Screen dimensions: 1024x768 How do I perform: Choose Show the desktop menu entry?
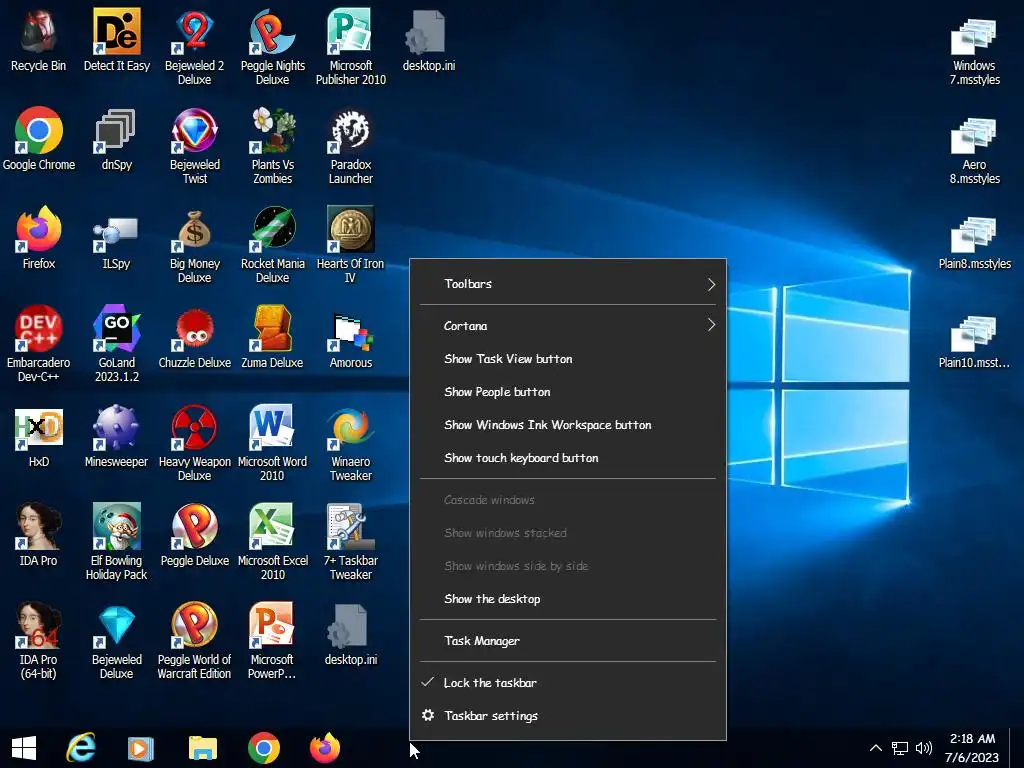(x=568, y=599)
